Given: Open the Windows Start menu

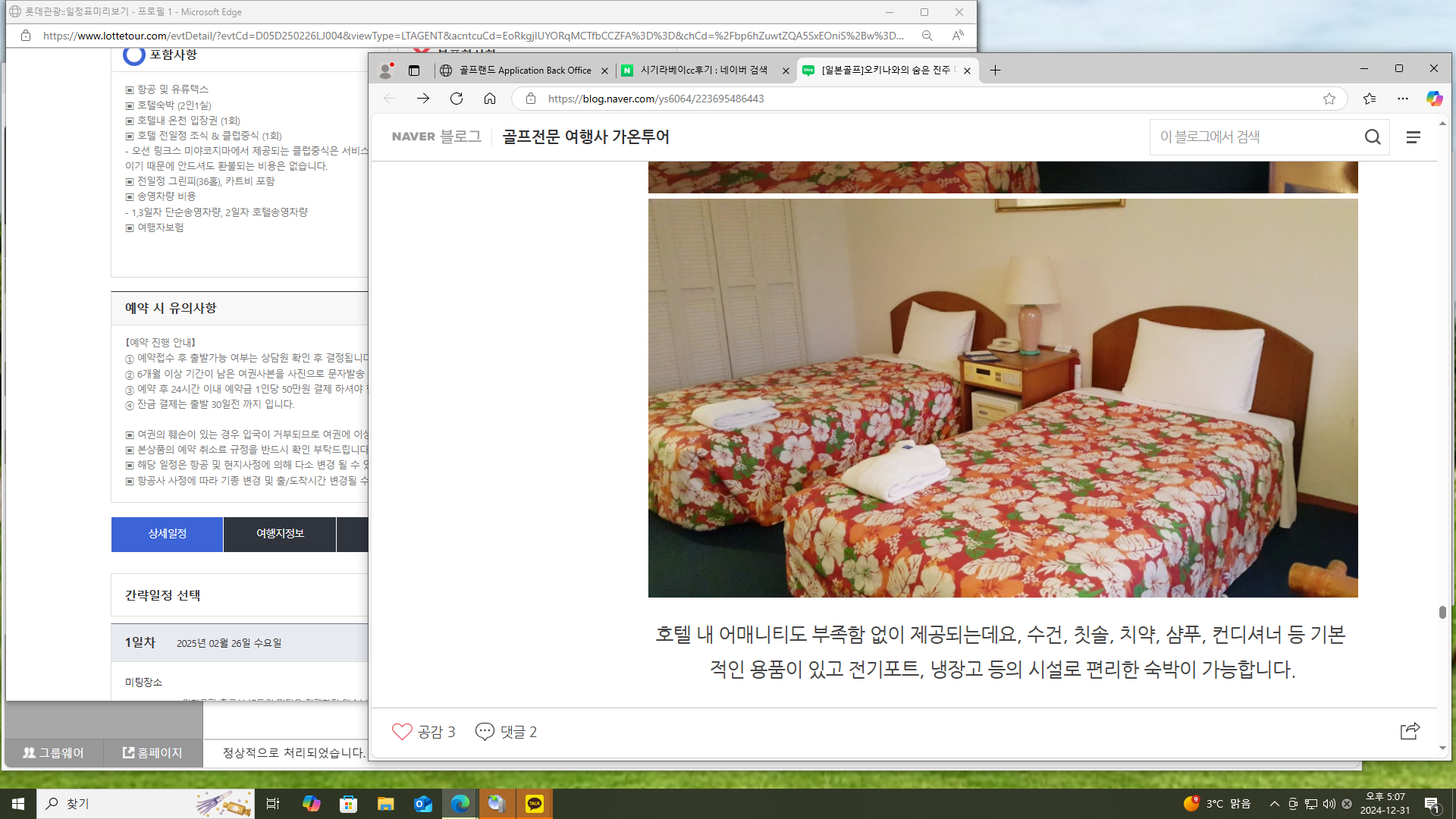Looking at the screenshot, I should (18, 804).
